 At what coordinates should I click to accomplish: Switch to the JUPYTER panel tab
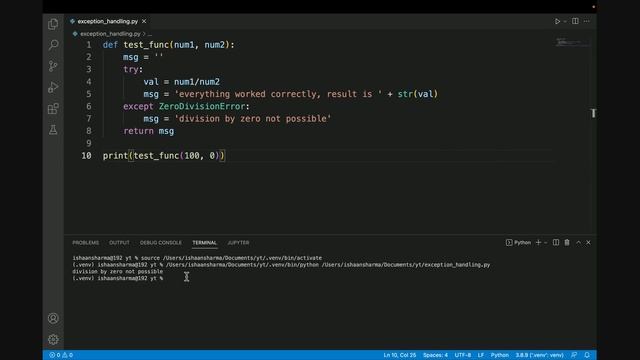pos(238,242)
